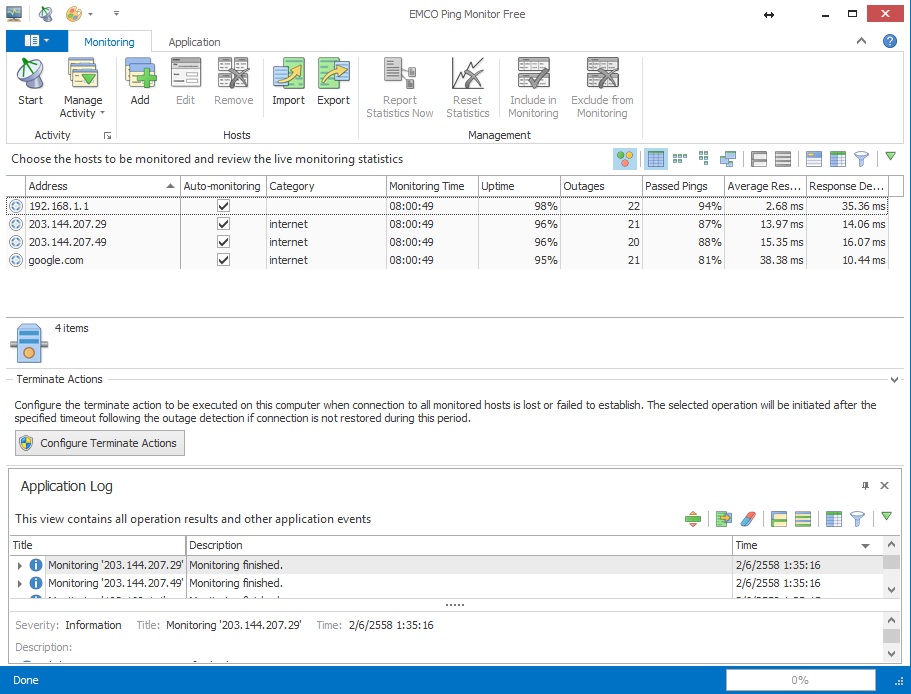Screen dimensions: 911x694
Task: Open the Help question mark icon
Action: click(x=889, y=41)
